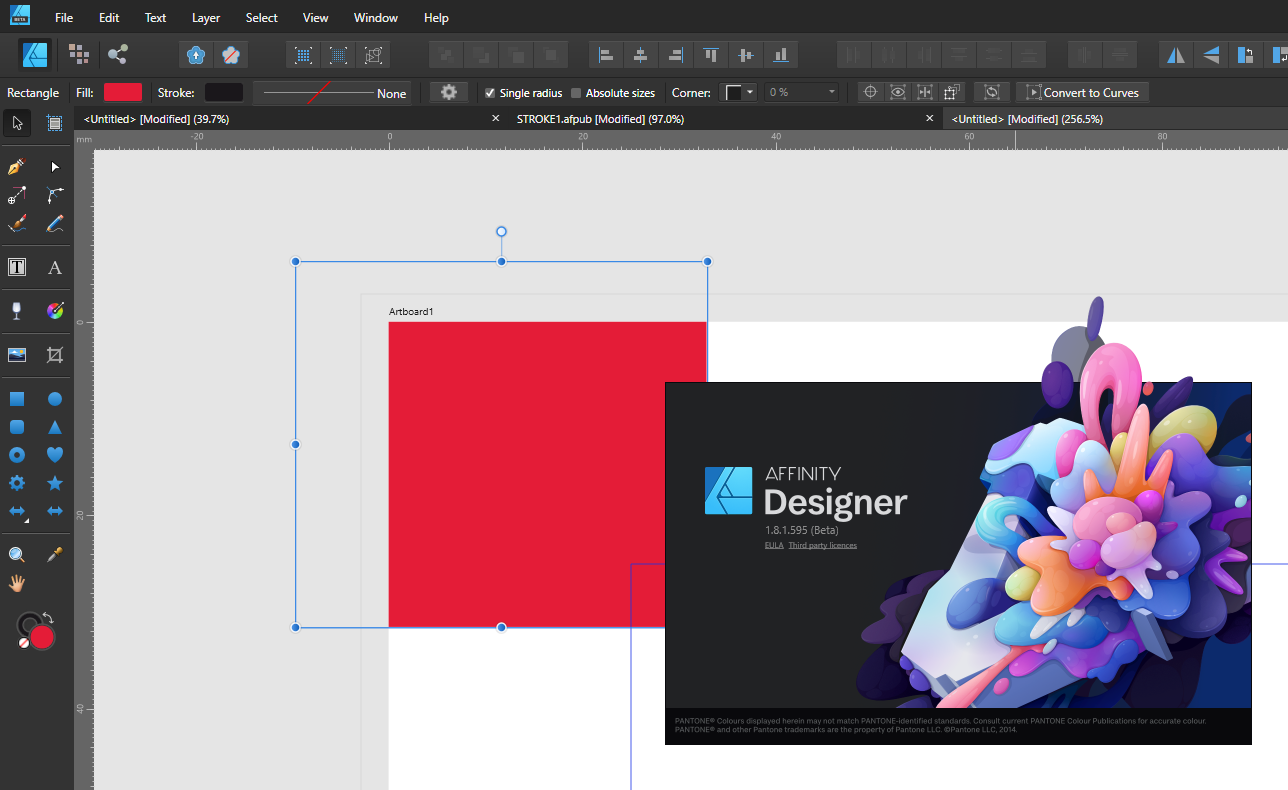Open the corner radius percentage dropdown
This screenshot has width=1288, height=790.
coord(801,92)
